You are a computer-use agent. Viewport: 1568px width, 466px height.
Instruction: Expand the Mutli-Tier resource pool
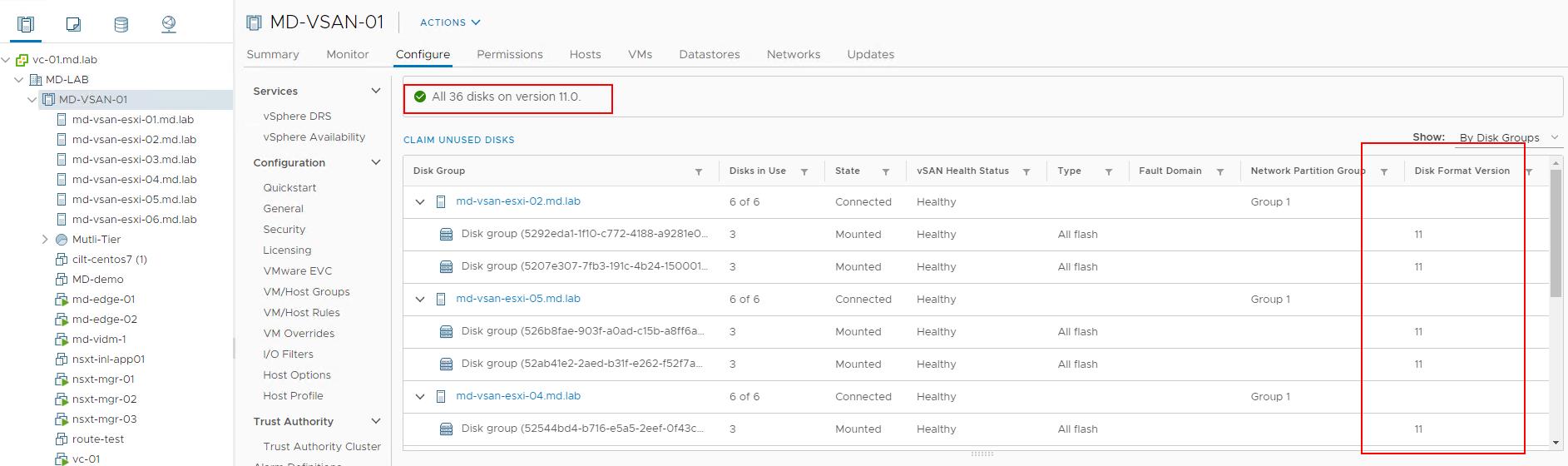(45, 240)
